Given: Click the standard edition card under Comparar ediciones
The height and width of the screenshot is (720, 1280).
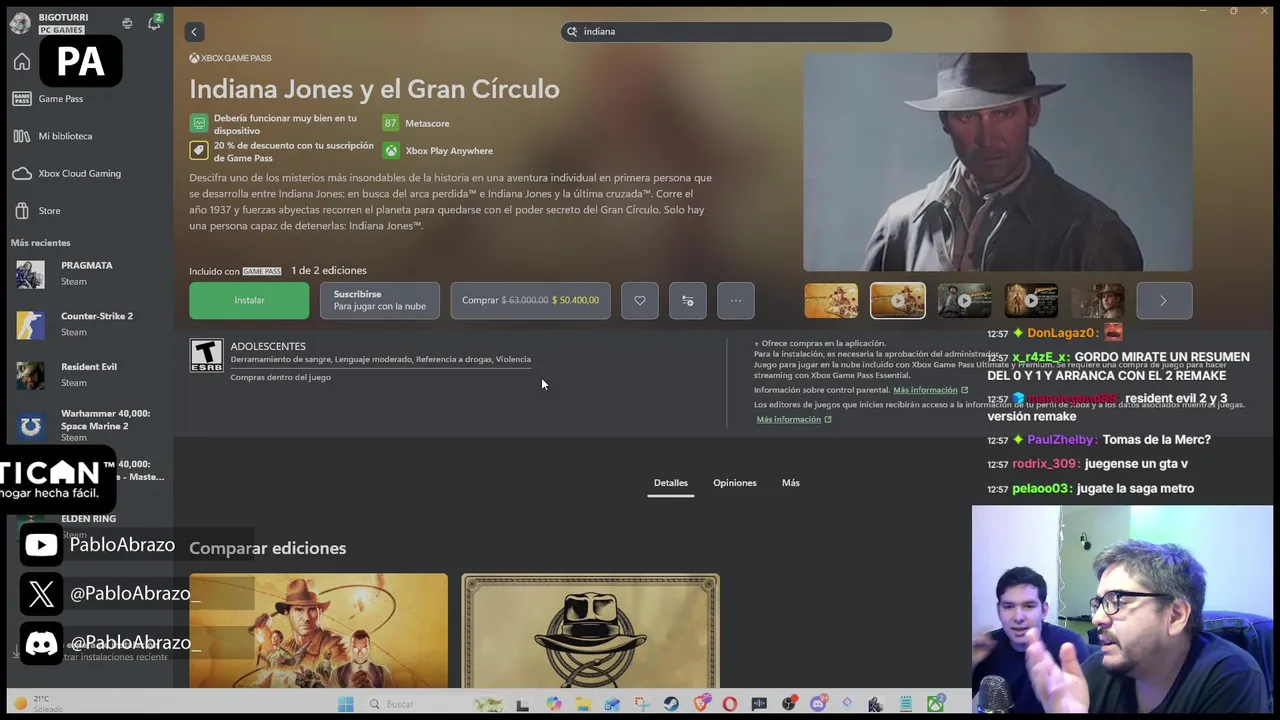Looking at the screenshot, I should (x=319, y=631).
